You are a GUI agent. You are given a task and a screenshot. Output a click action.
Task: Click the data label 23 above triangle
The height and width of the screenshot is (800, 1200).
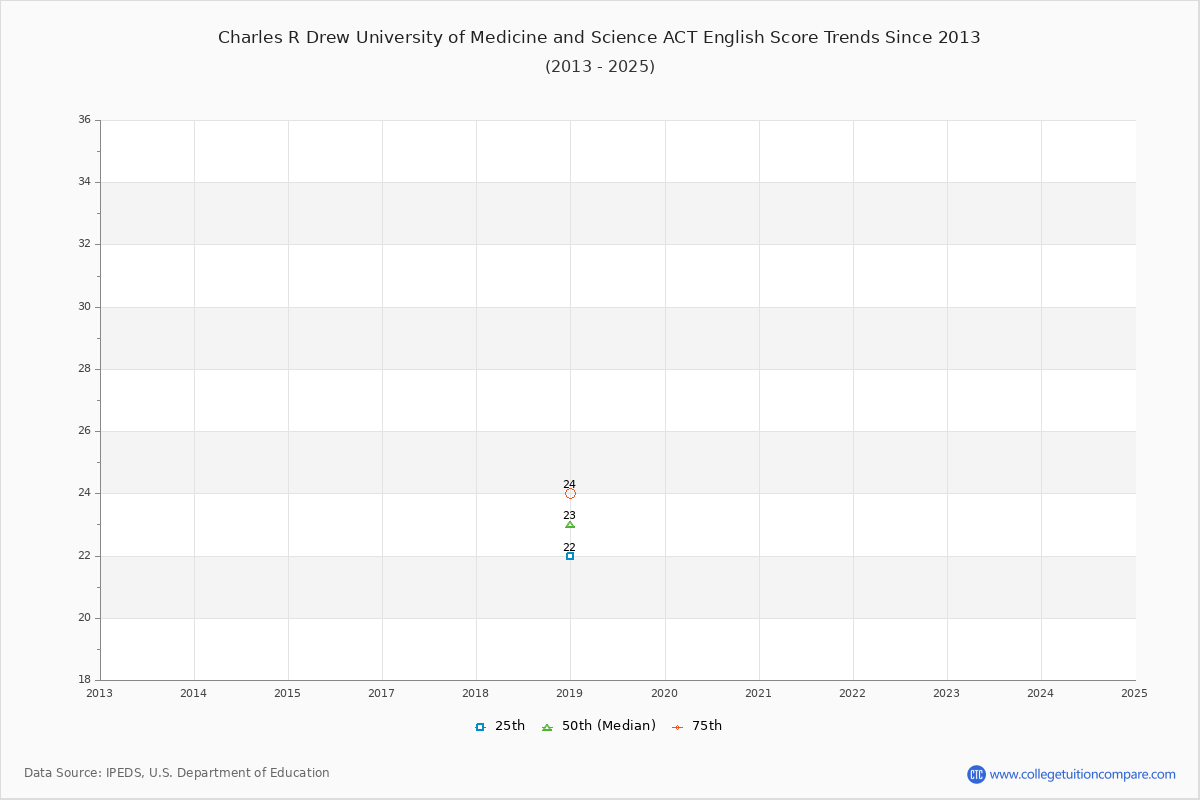tap(569, 516)
